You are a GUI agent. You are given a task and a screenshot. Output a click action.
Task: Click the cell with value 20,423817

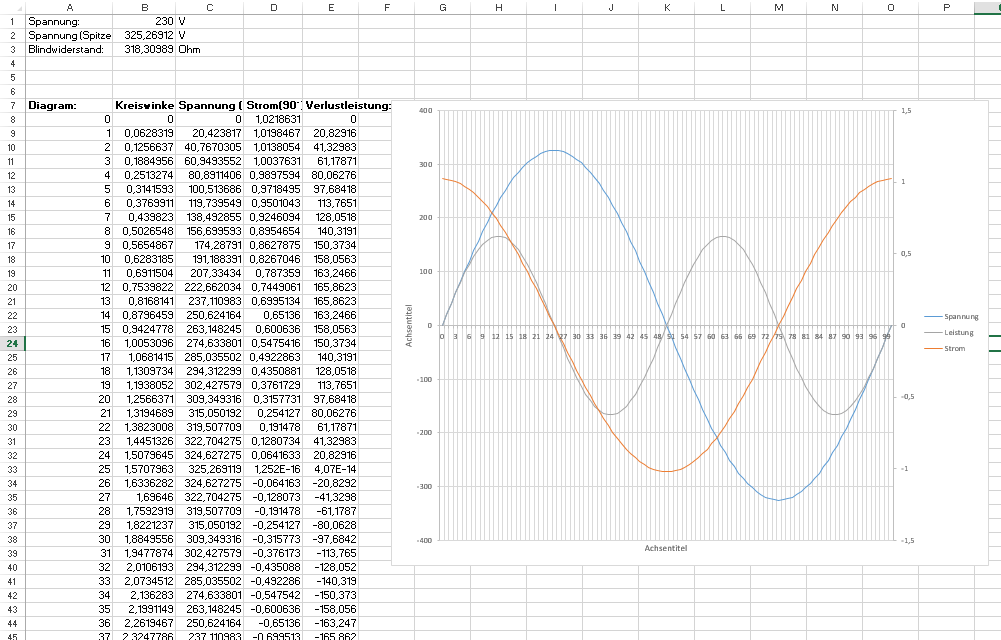(209, 133)
